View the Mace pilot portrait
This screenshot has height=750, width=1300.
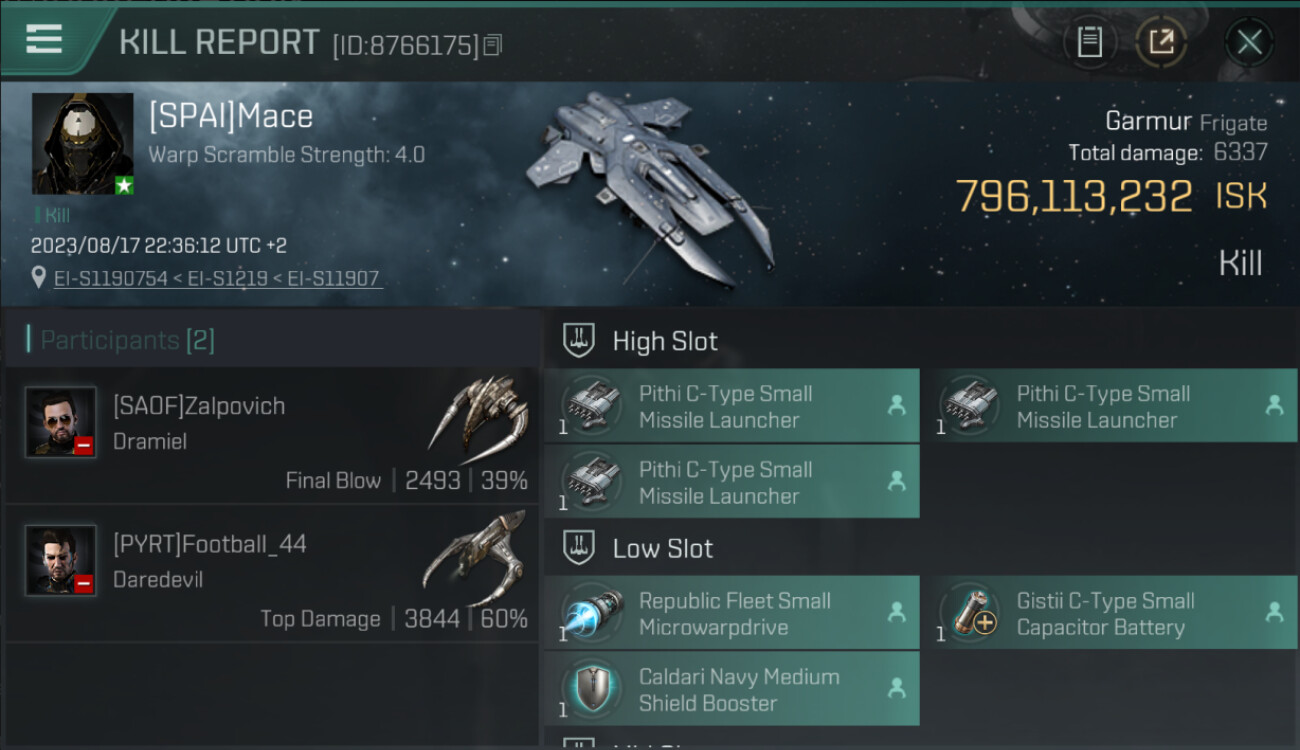click(x=82, y=143)
